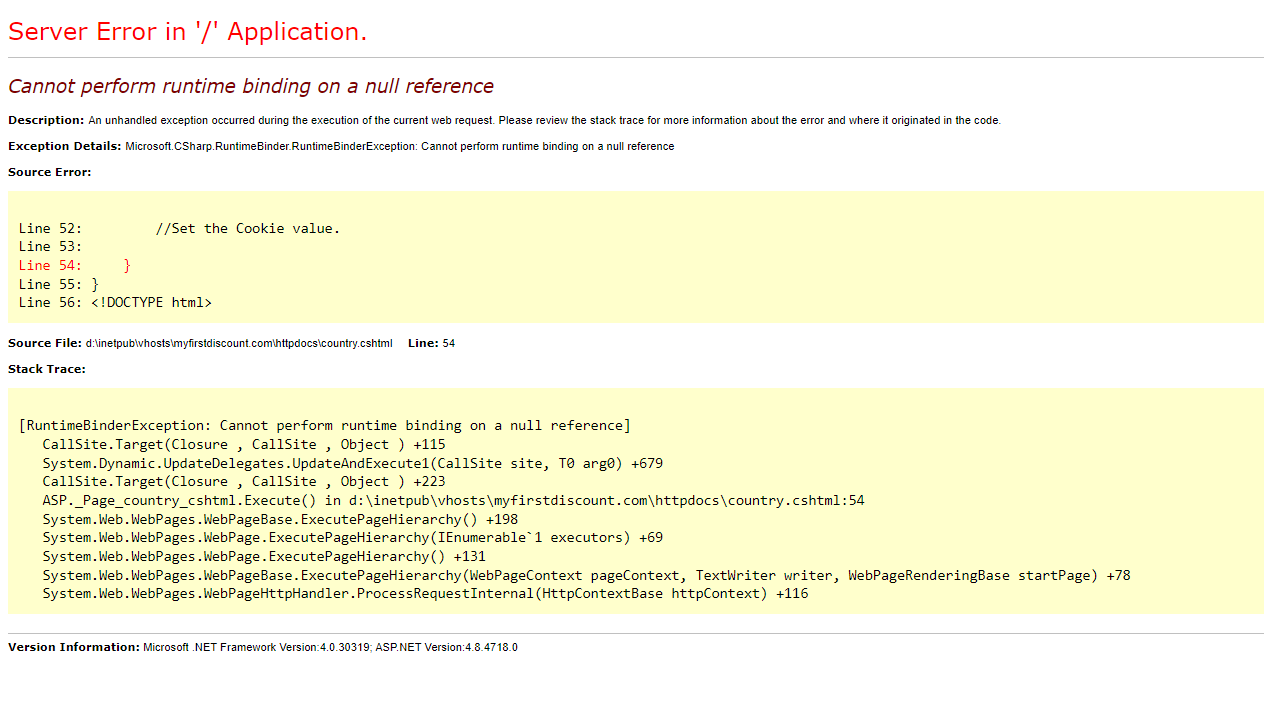Click the 'Version Information:' label
The width and height of the screenshot is (1264, 720).
click(74, 647)
